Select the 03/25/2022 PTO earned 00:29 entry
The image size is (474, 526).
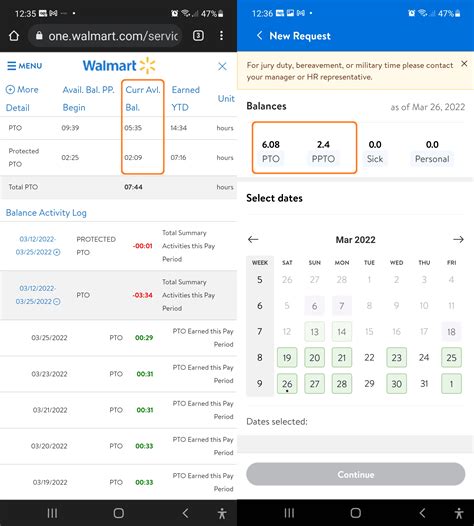pos(118,338)
